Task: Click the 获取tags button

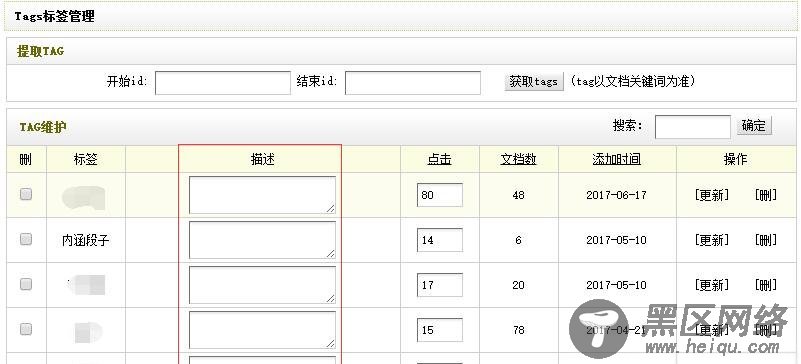Action: point(534,82)
